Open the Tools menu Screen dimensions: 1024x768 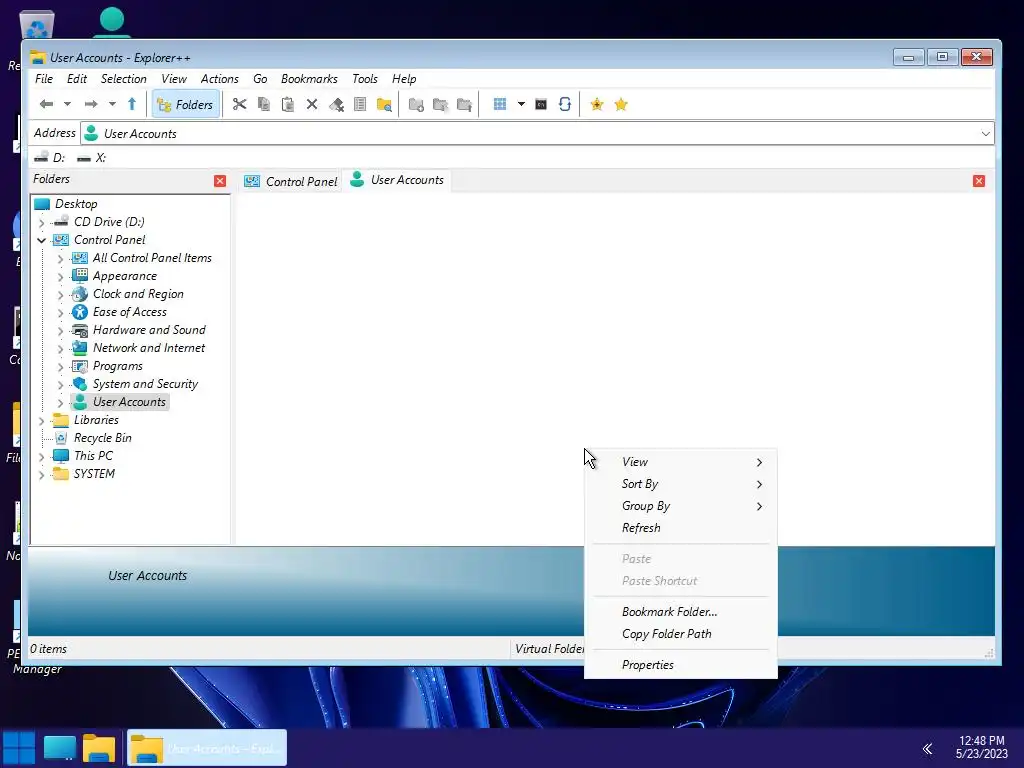coord(364,79)
